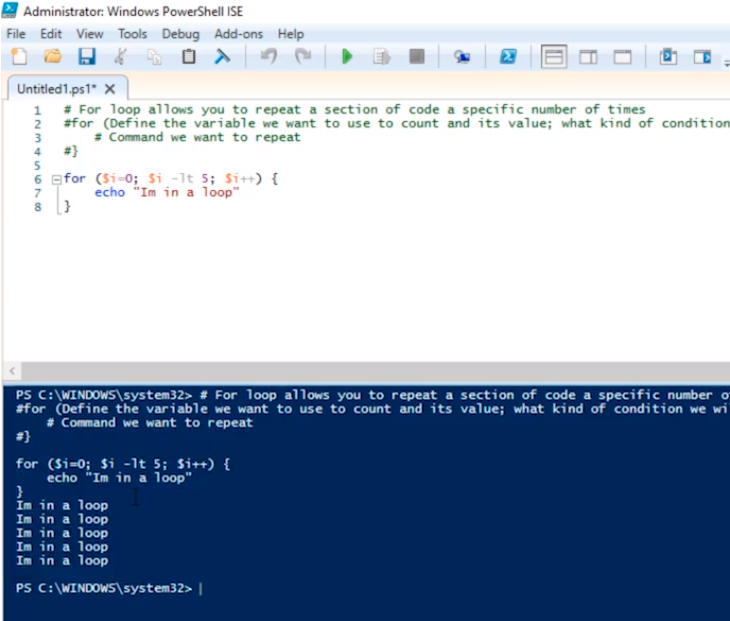730x621 pixels.
Task: Clear the console pane with the blue icon
Action: click(x=222, y=57)
